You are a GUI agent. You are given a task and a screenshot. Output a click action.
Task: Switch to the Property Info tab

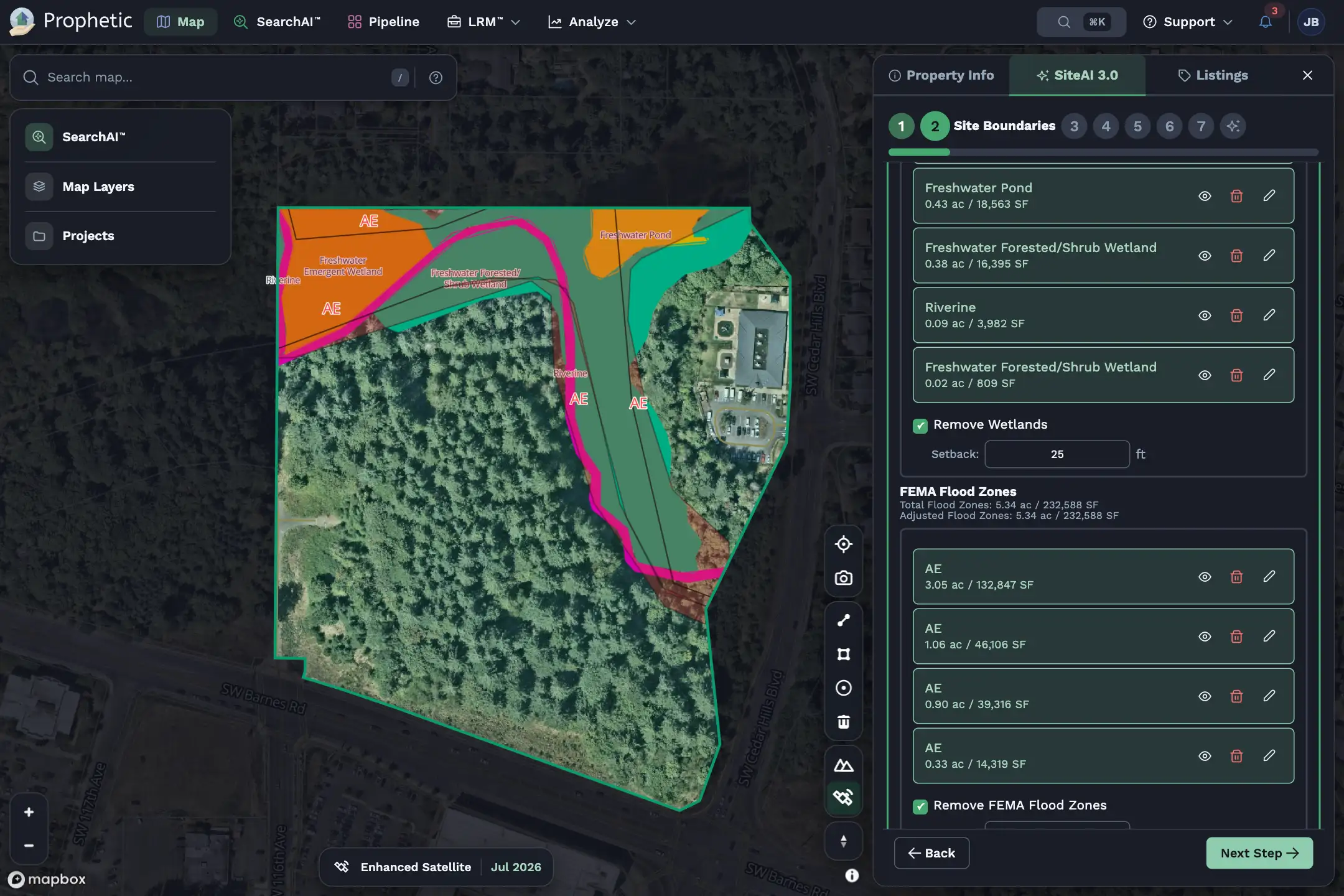(941, 75)
